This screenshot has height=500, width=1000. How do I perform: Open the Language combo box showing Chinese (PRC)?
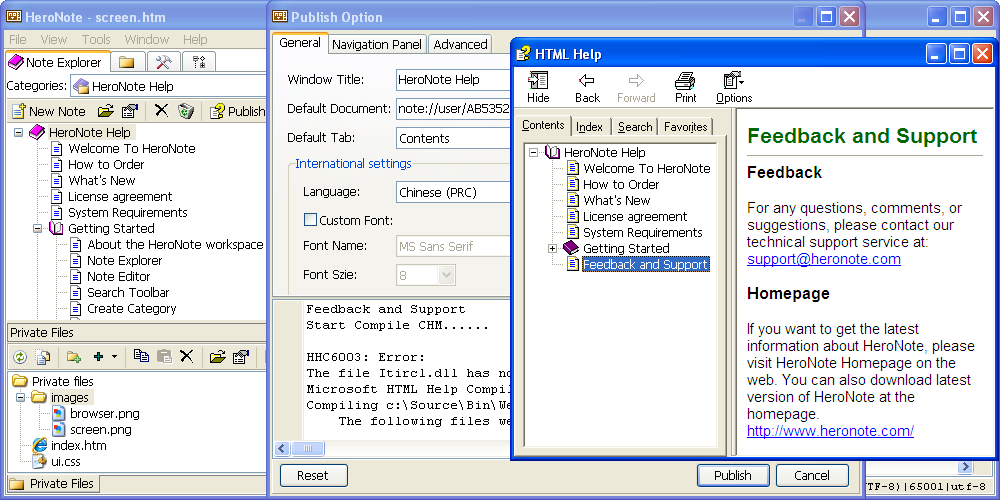tap(453, 192)
